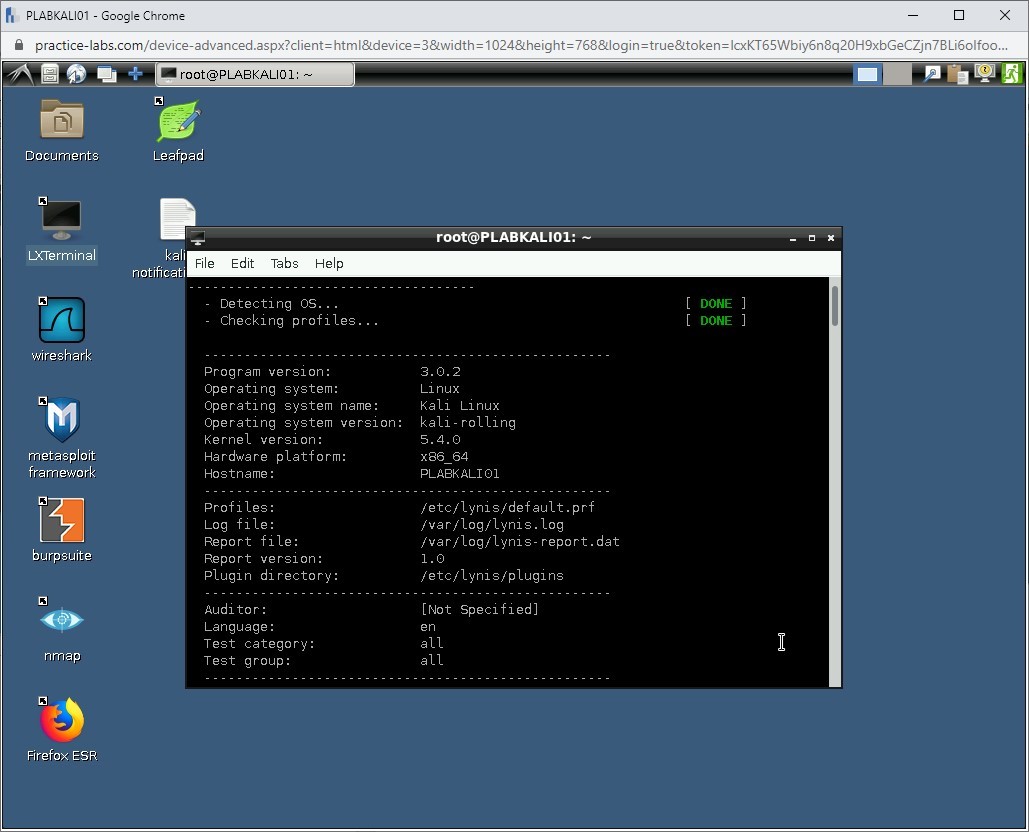The height and width of the screenshot is (832, 1029).
Task: Open the Leafpad text editor shortcut
Action: tap(178, 122)
